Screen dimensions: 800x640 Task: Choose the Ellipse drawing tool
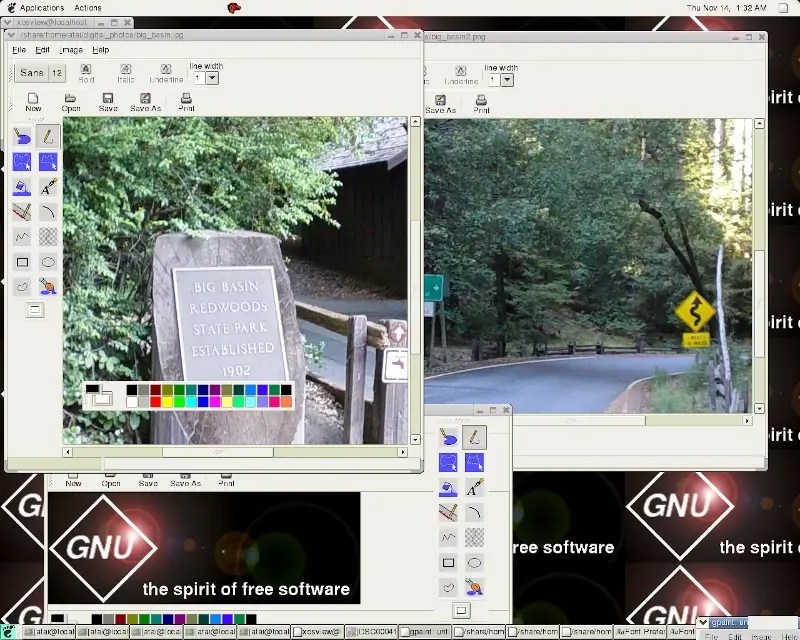tap(47, 261)
